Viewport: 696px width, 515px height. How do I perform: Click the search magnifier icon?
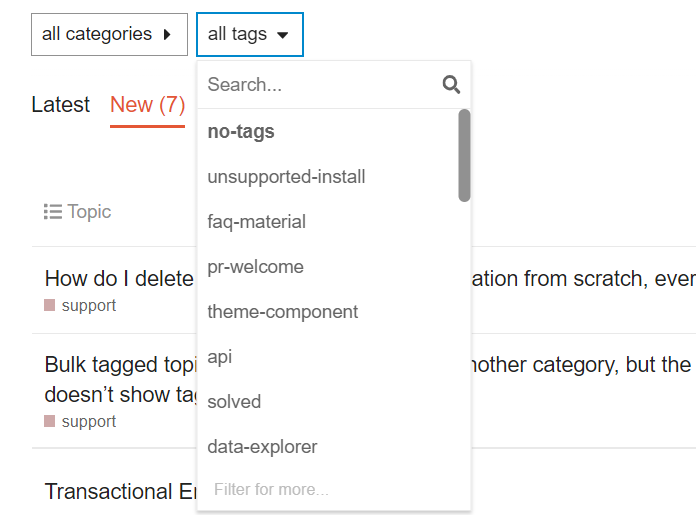(451, 85)
